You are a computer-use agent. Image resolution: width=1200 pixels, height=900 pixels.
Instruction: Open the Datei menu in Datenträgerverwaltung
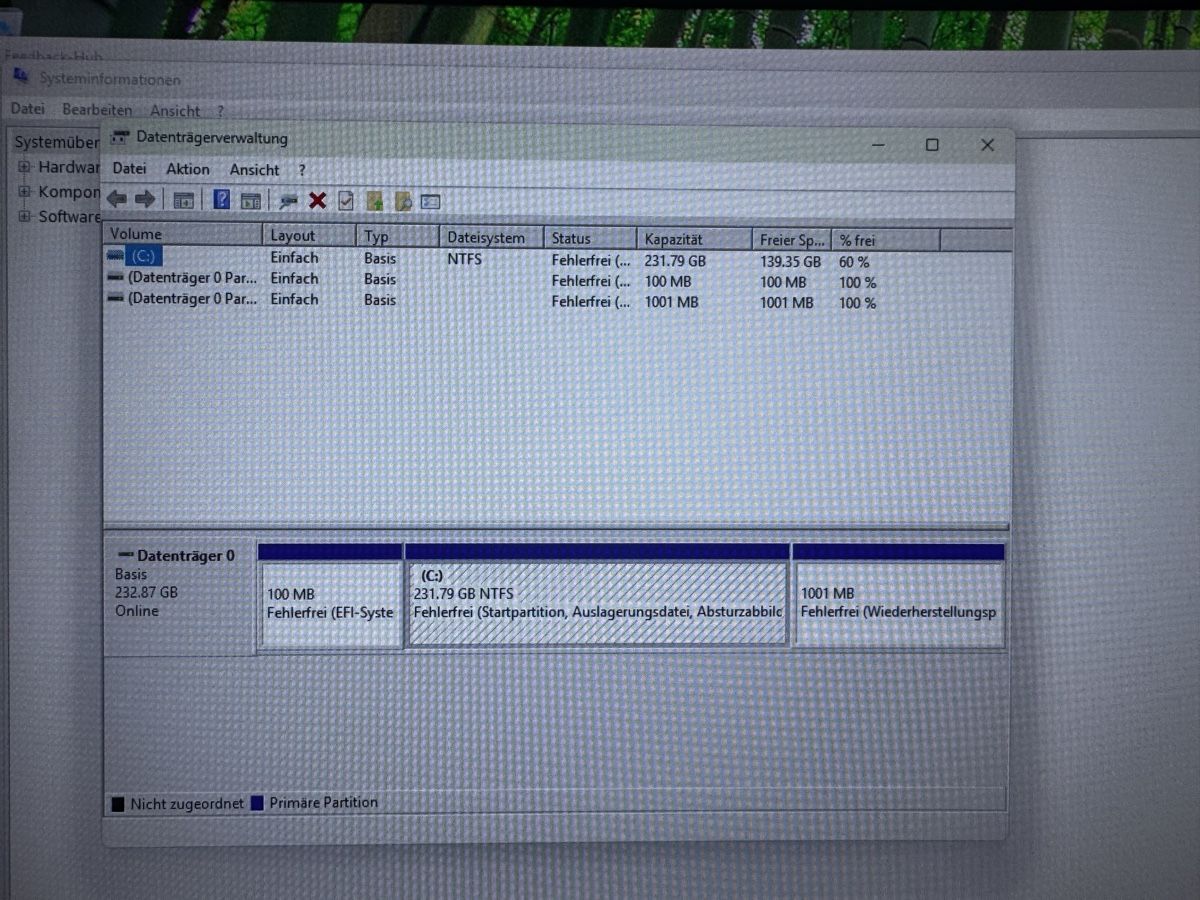pyautogui.click(x=129, y=169)
